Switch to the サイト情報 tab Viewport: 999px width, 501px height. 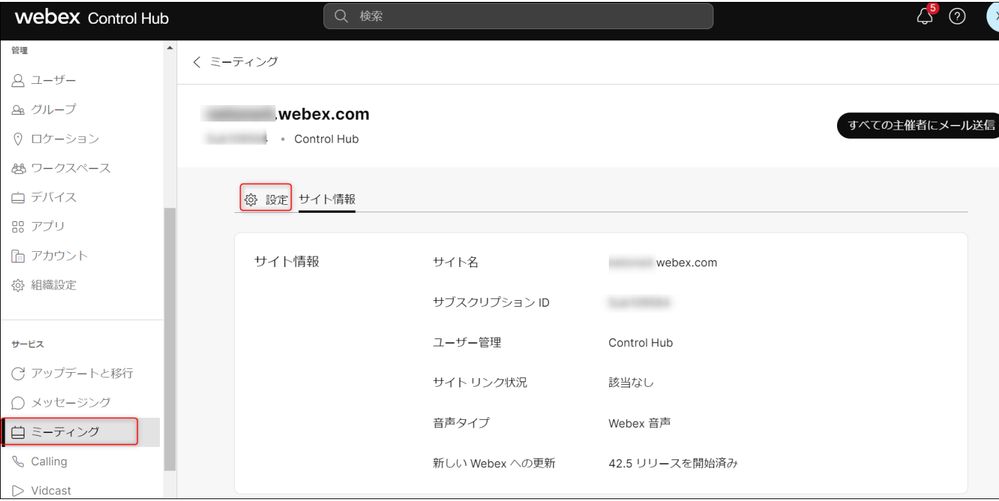(327, 200)
